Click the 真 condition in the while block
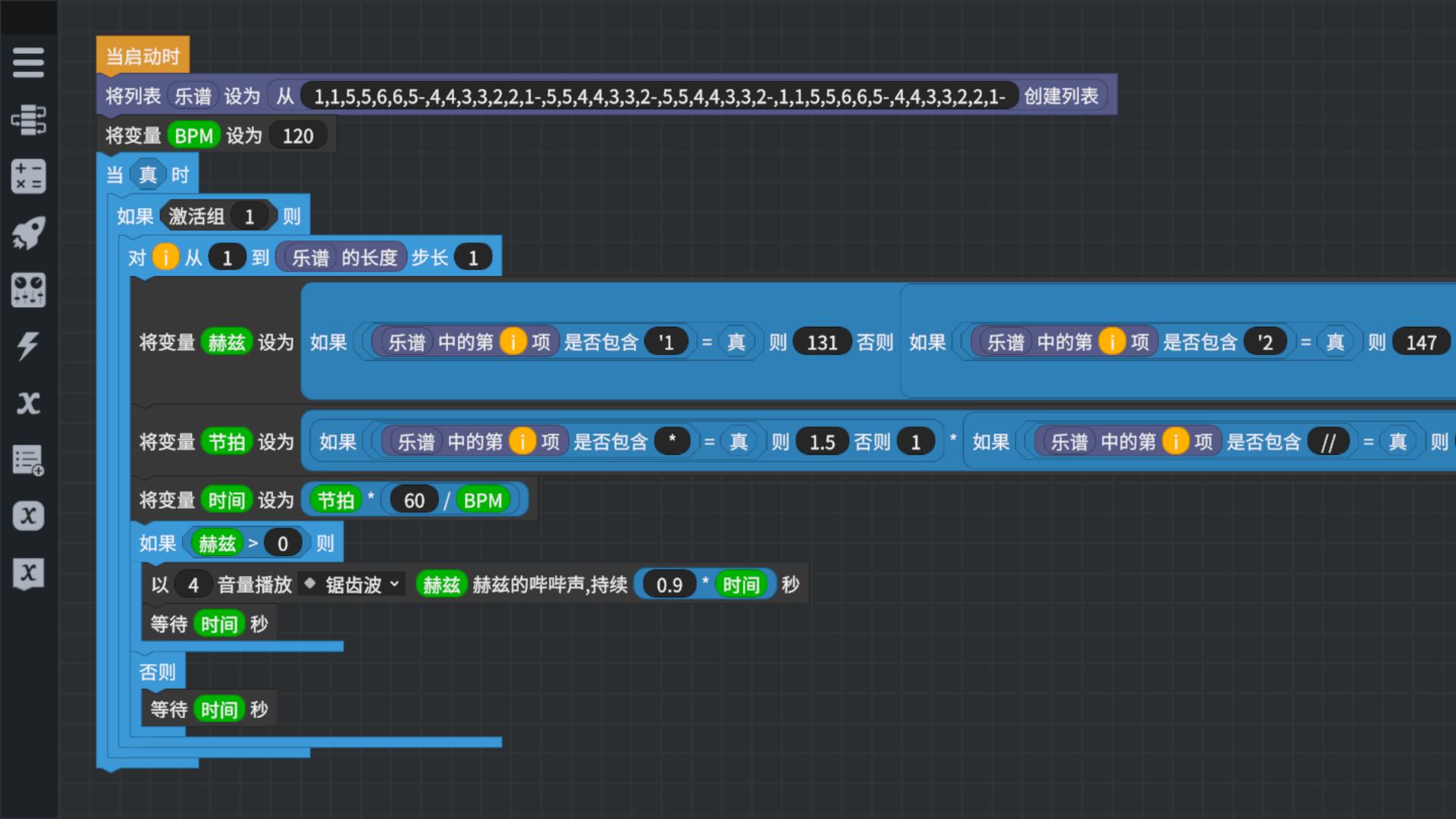This screenshot has width=1456, height=819. pos(148,175)
